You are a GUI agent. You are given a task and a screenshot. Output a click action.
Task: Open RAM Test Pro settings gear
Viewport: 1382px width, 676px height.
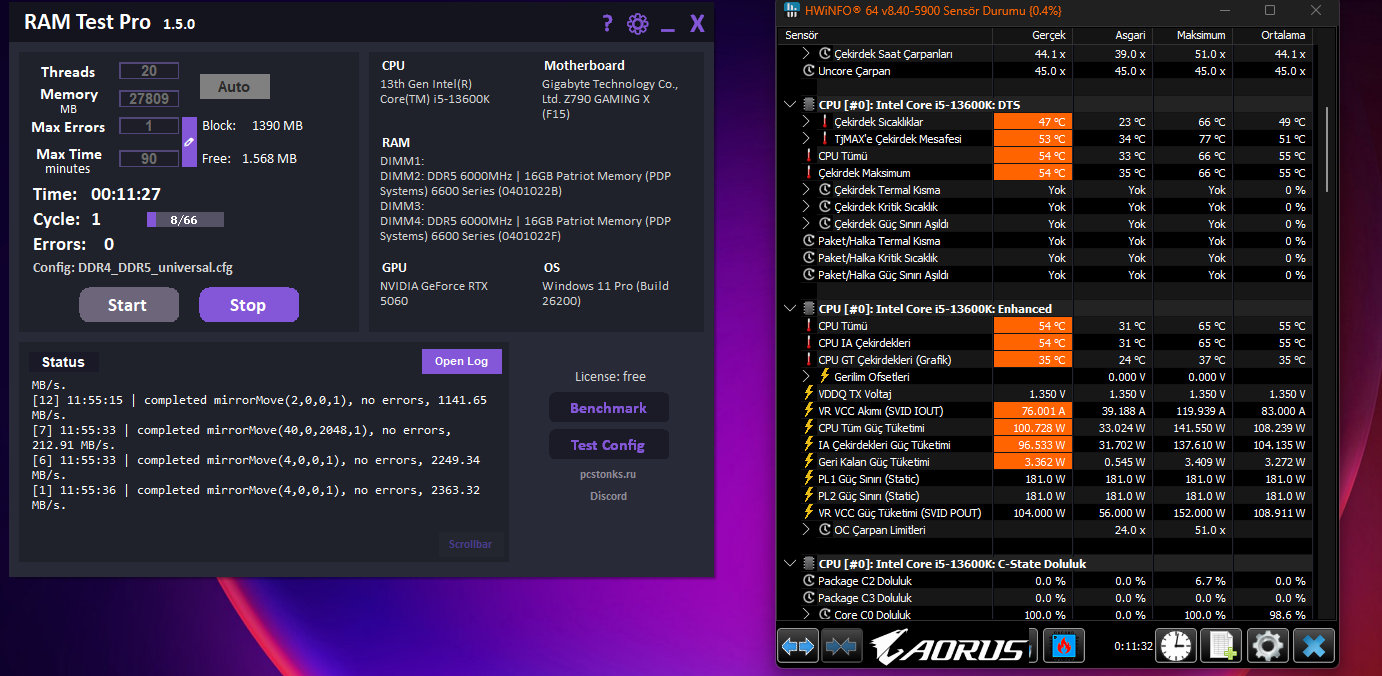point(638,24)
